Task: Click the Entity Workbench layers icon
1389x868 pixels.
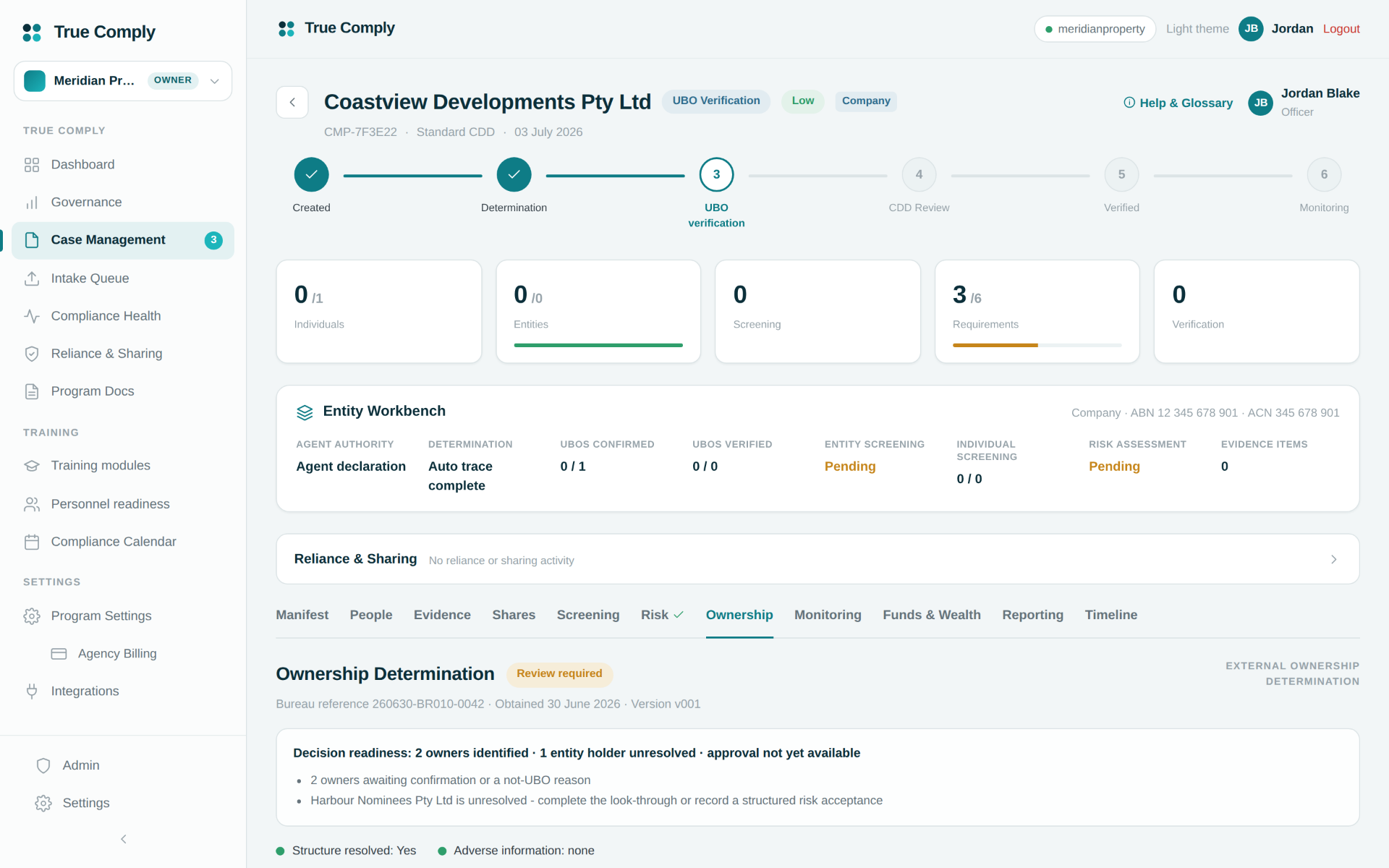Action: [305, 412]
